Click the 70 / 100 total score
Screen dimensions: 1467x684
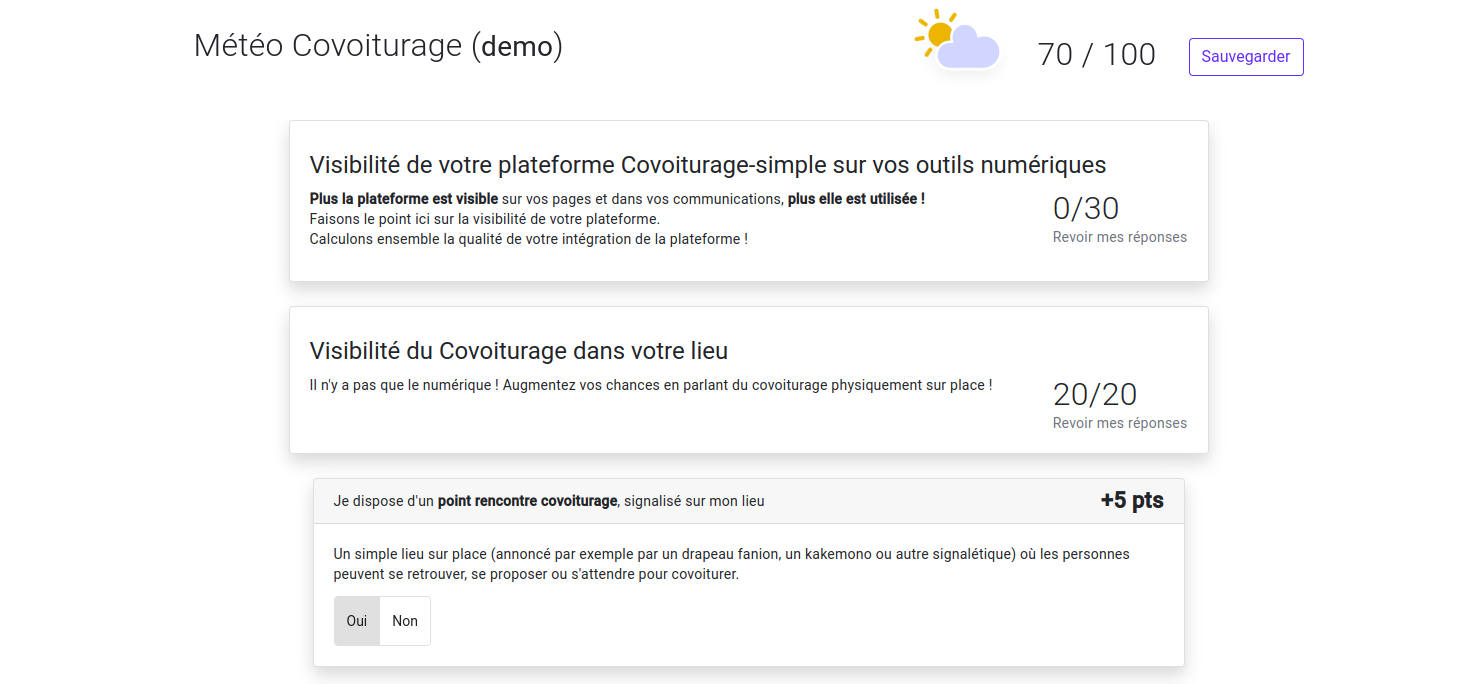tap(1096, 54)
